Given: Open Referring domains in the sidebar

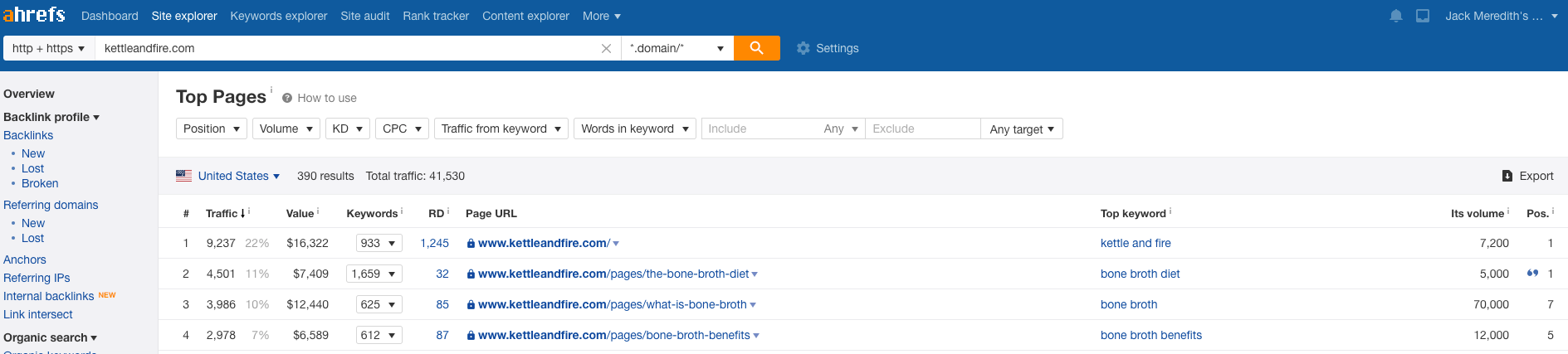Looking at the screenshot, I should click(51, 205).
